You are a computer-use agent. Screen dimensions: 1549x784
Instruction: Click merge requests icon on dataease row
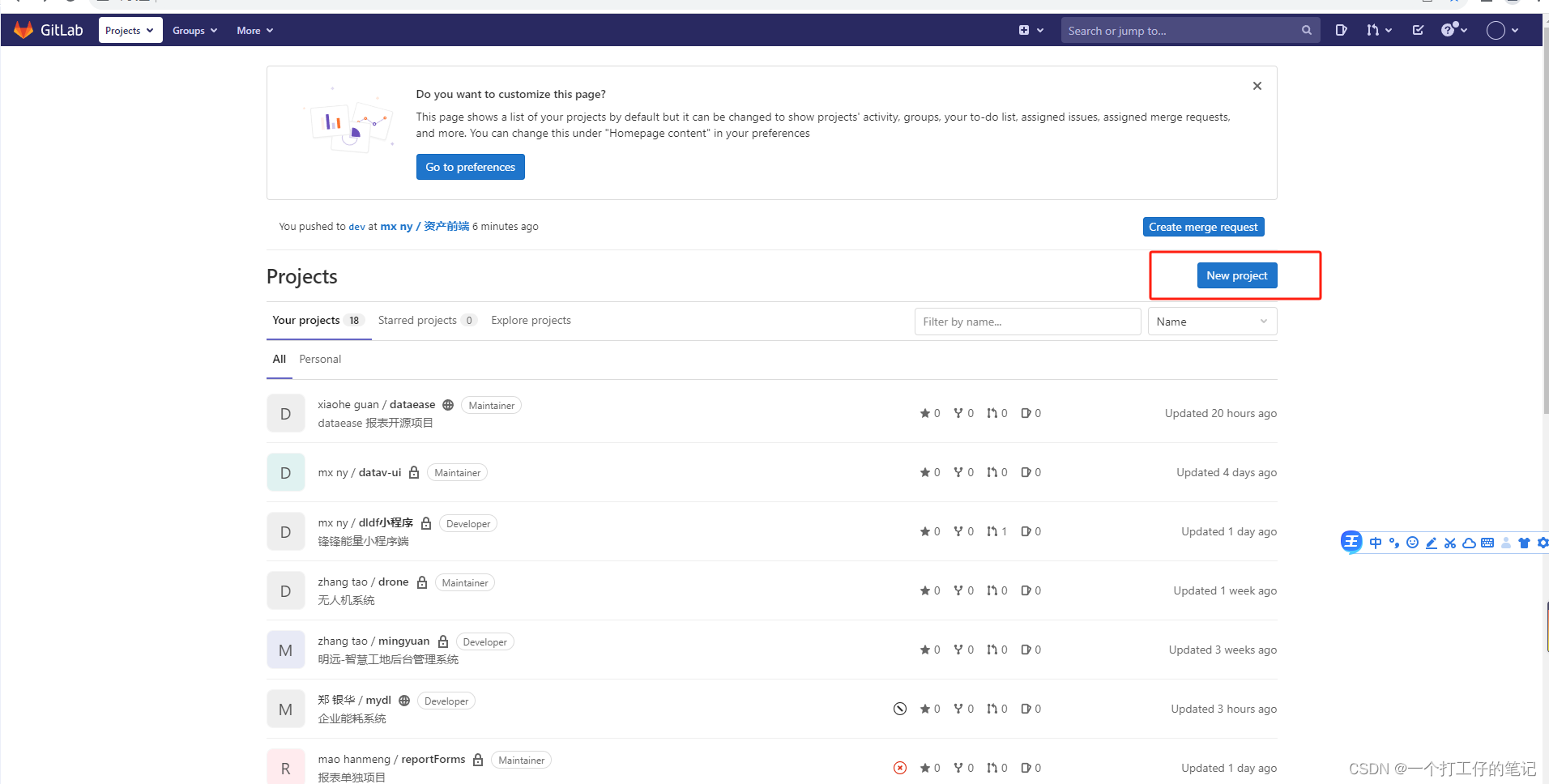click(x=992, y=413)
